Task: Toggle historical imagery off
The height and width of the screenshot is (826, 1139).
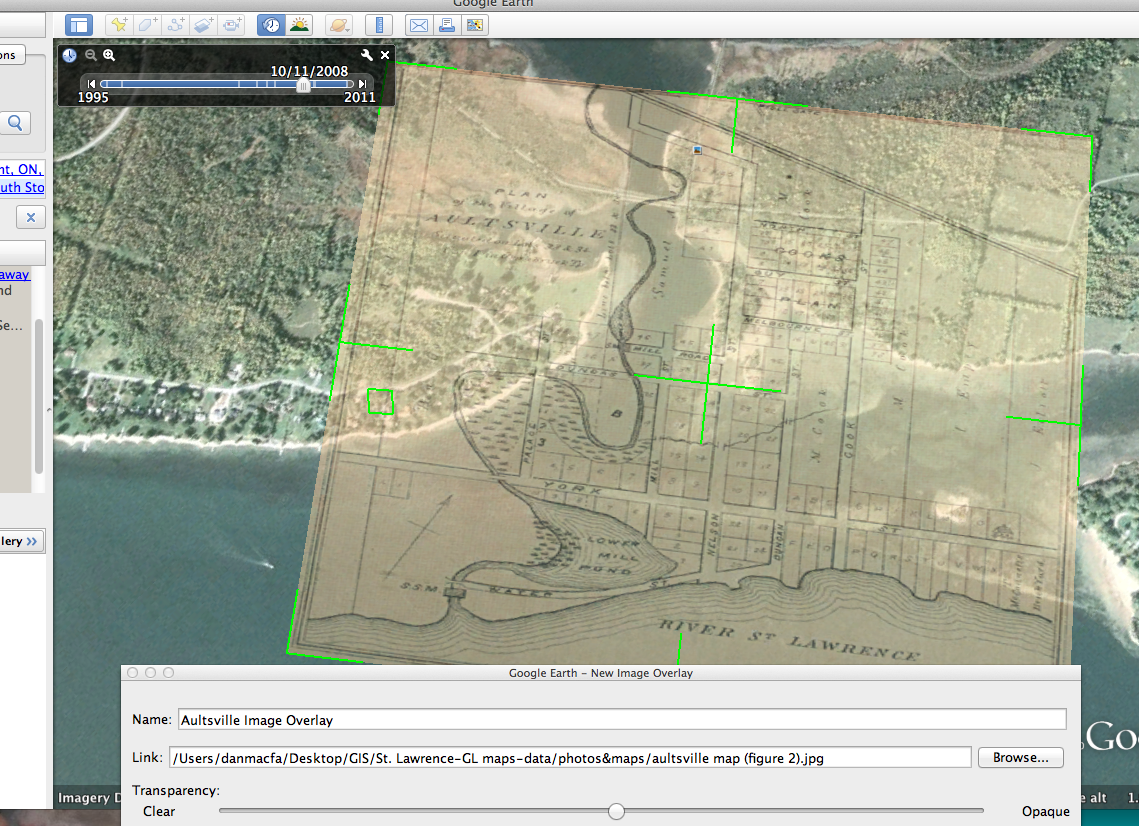Action: point(270,24)
